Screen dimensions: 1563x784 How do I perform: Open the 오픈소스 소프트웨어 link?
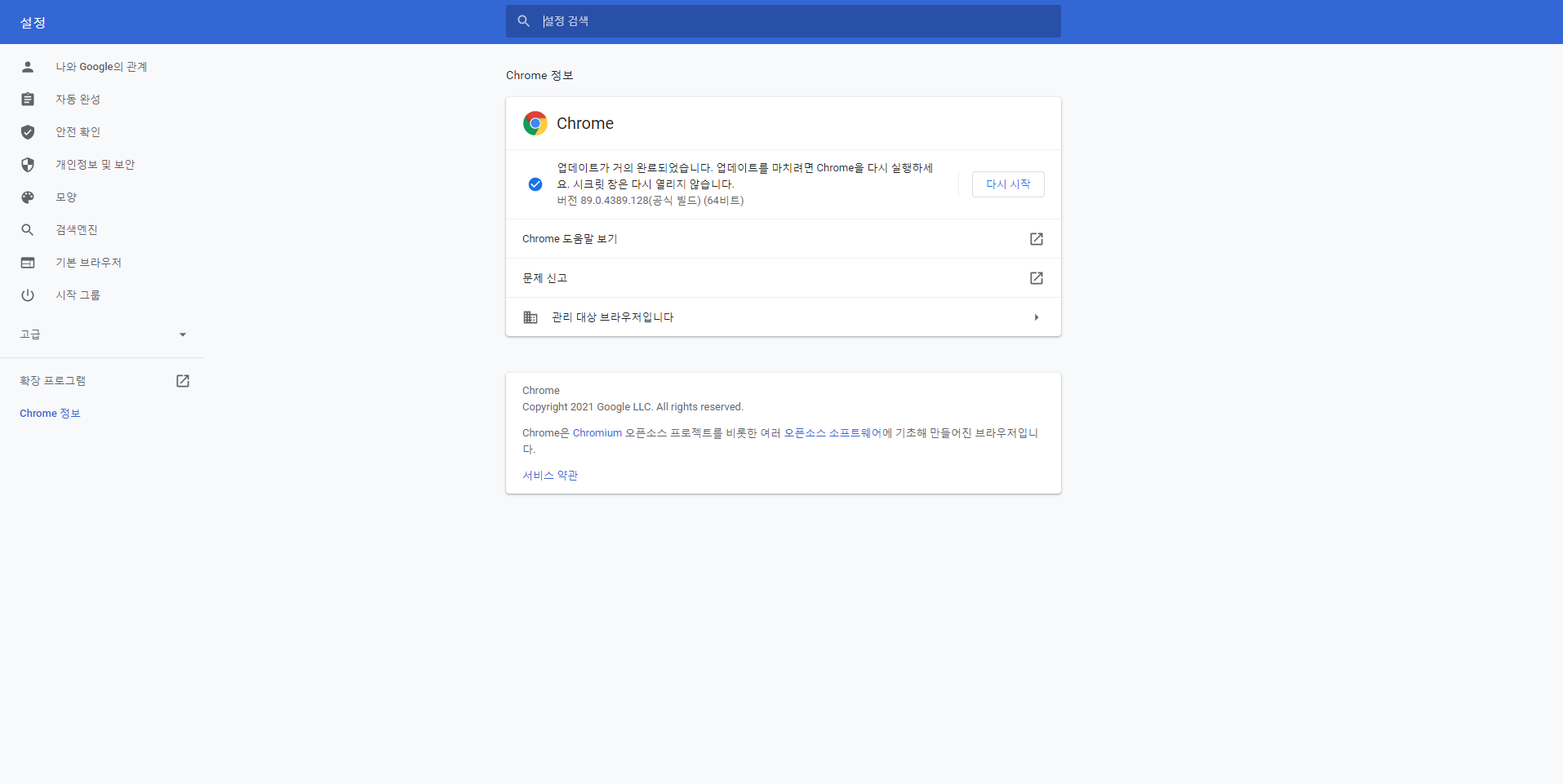(x=833, y=433)
